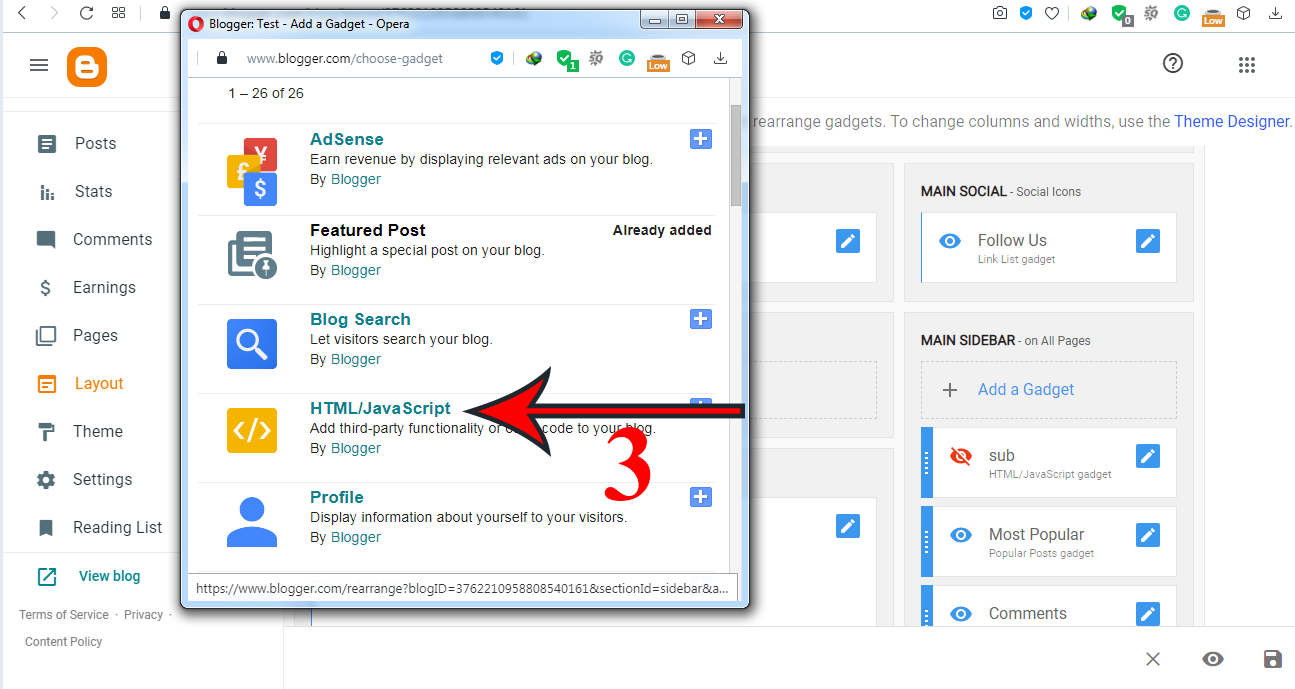Reload the main browser page
Screen dimensions: 1295x689
[x=86, y=13]
